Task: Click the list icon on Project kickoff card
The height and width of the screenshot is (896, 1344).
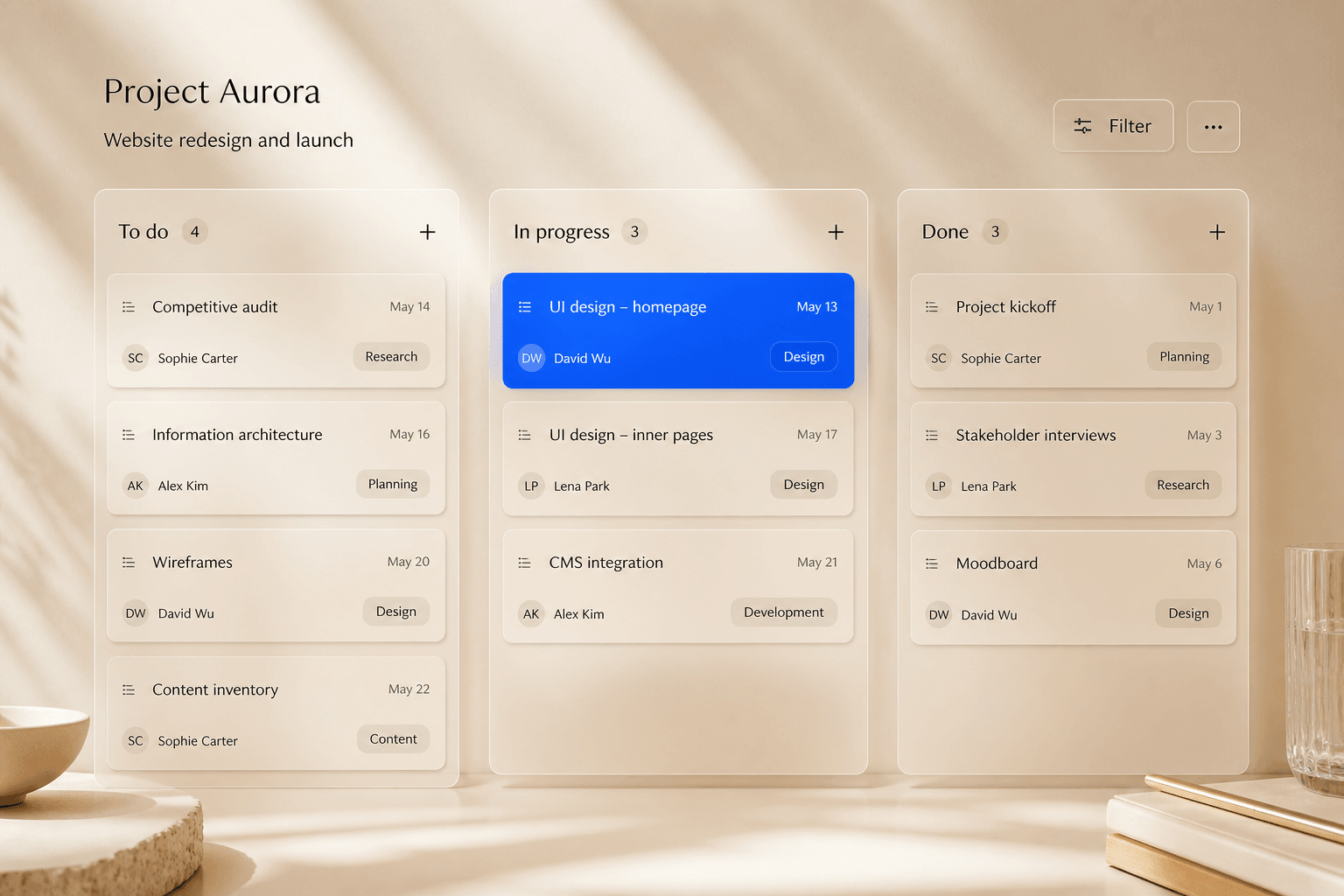Action: (932, 307)
